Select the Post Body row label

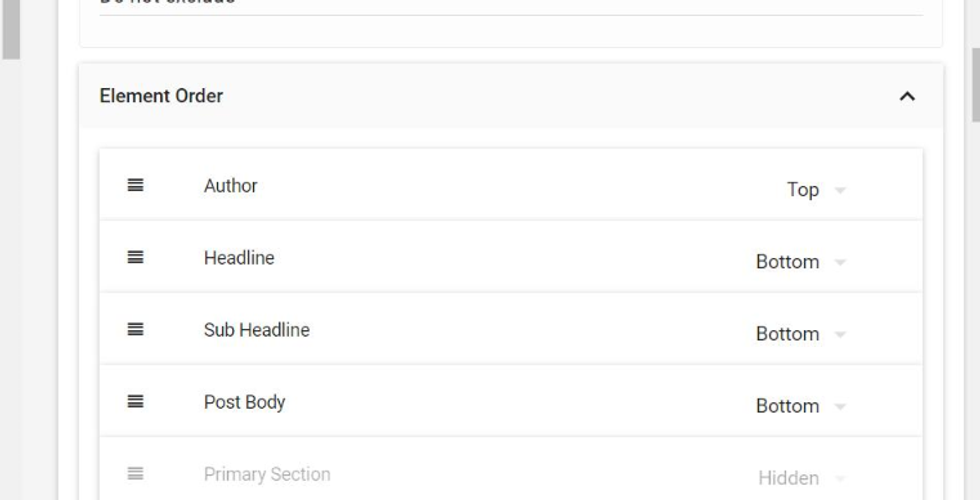(245, 402)
